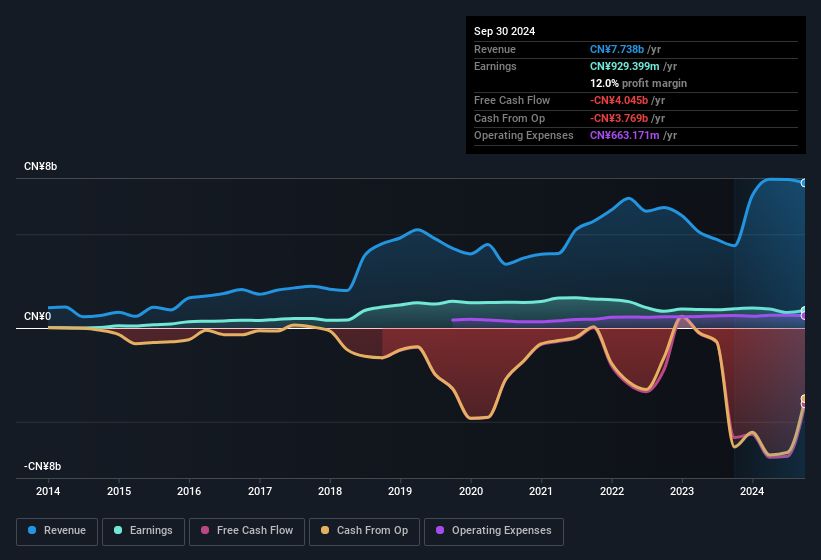821x560 pixels.
Task: Click the Operating Expenses tooltip label
Action: point(524,136)
